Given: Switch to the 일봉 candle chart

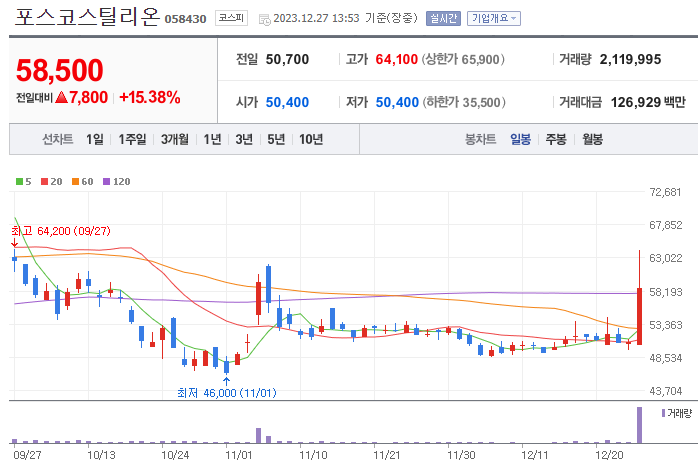Looking at the screenshot, I should coord(520,139).
